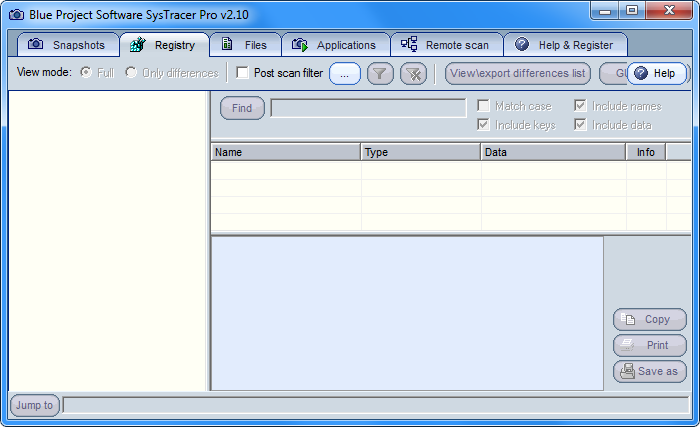
Task: Toggle the Include names checkbox
Action: pyautogui.click(x=580, y=106)
